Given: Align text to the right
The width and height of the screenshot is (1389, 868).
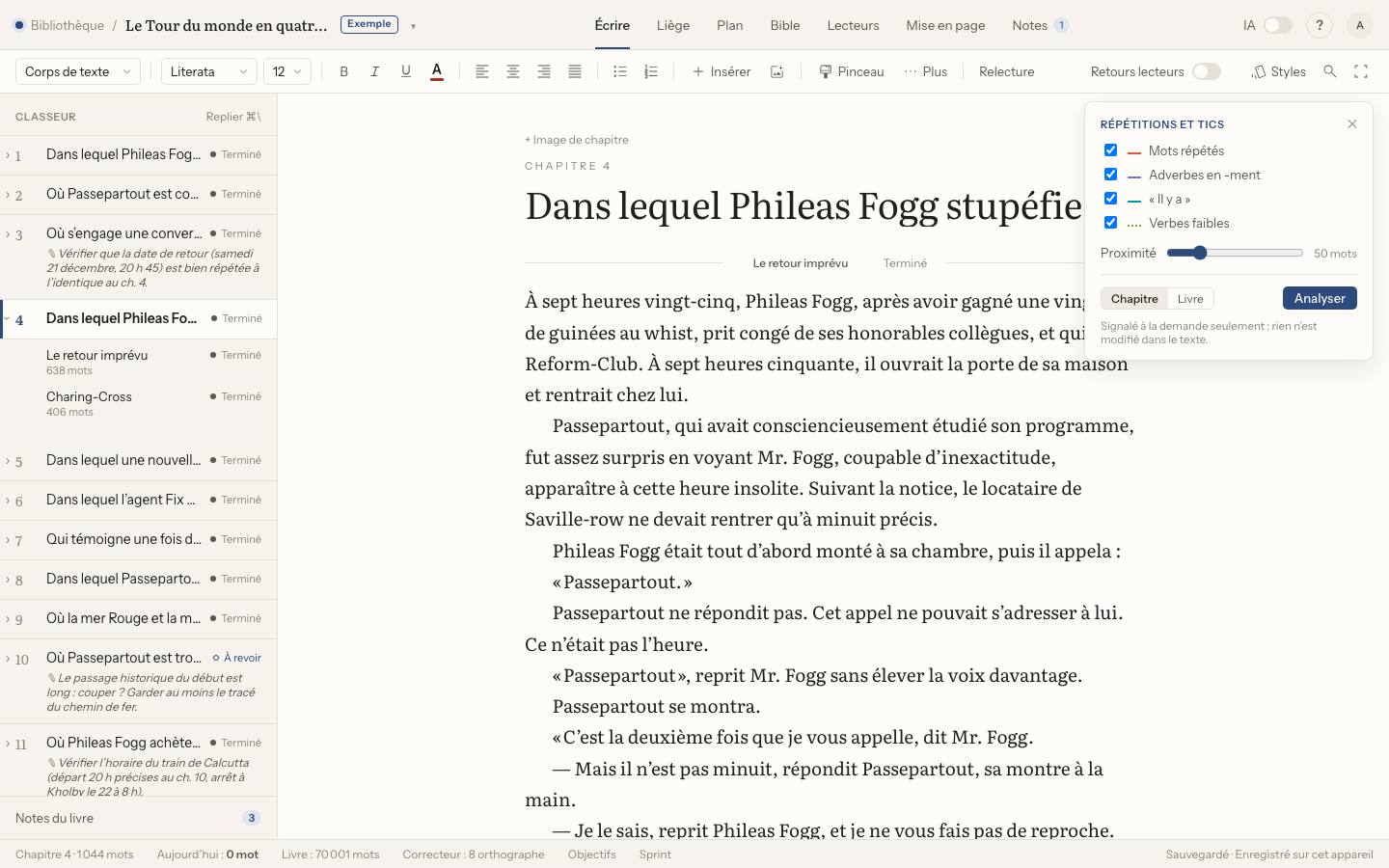Looking at the screenshot, I should [x=544, y=71].
